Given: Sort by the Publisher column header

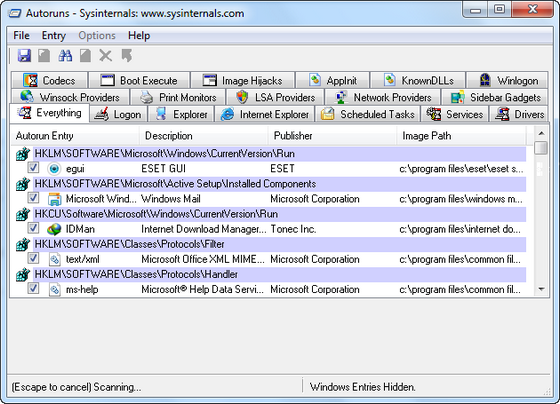Looking at the screenshot, I should point(332,136).
